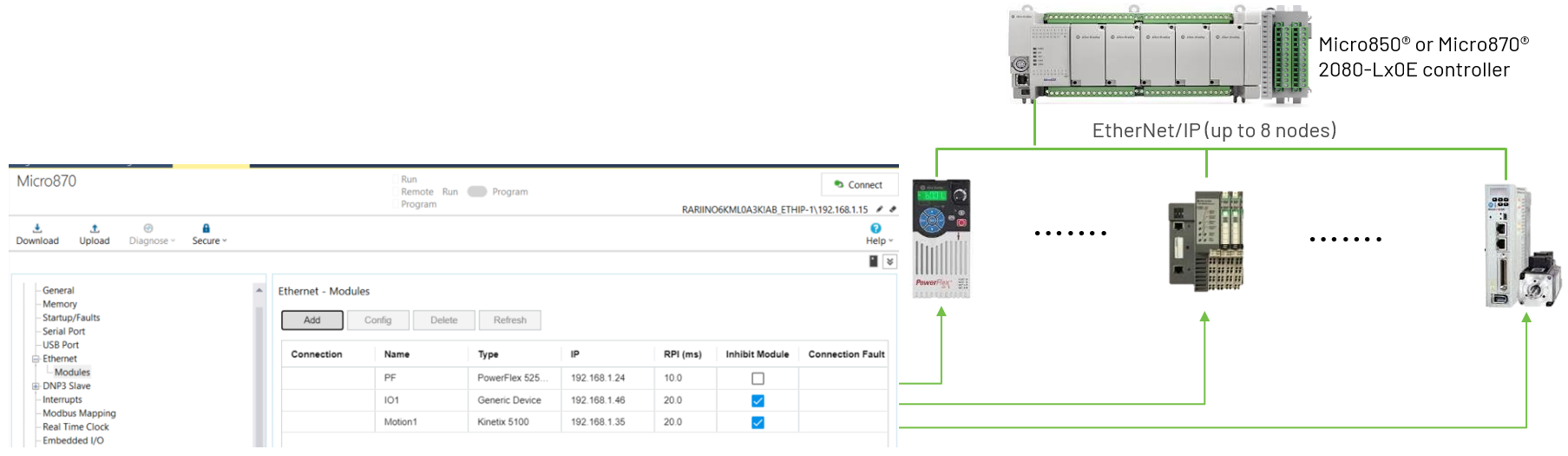This screenshot has height=456, width=1568.
Task: Click IP address 192.168.1.35
Action: tap(598, 422)
